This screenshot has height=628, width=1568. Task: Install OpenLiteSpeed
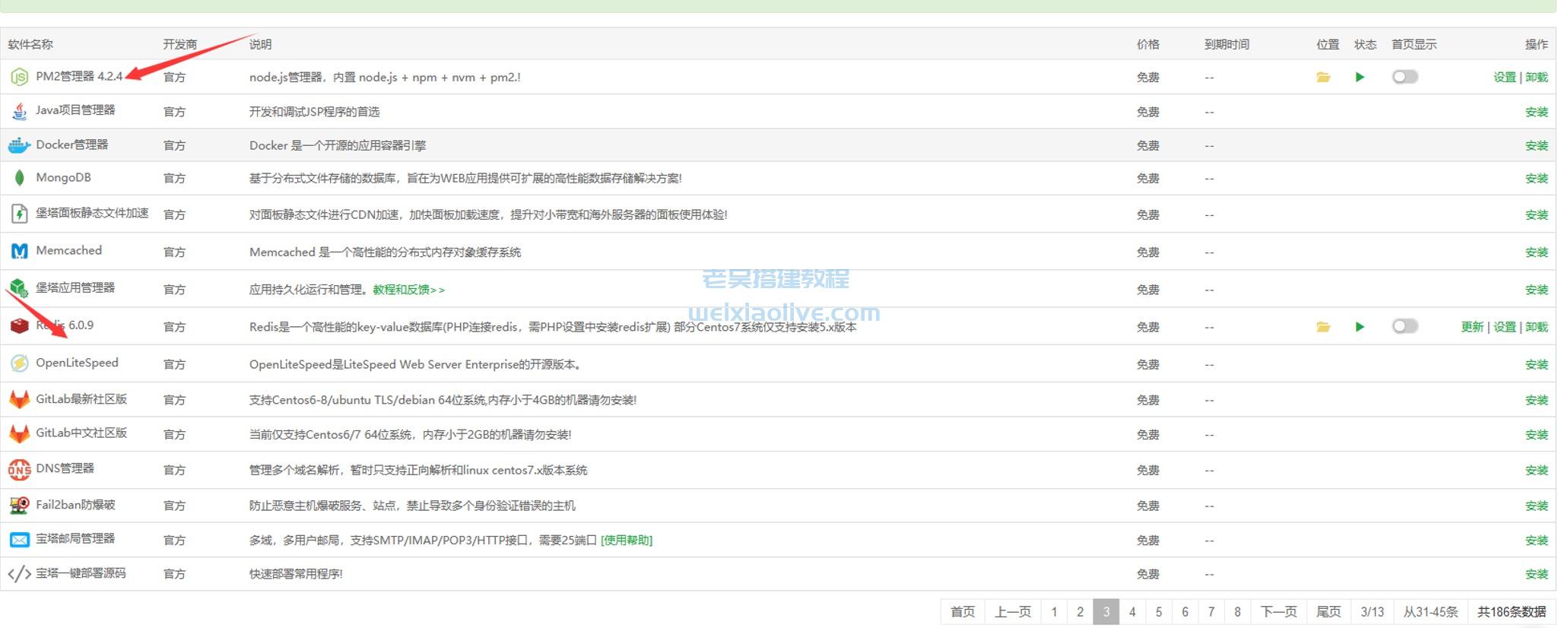[x=1536, y=364]
